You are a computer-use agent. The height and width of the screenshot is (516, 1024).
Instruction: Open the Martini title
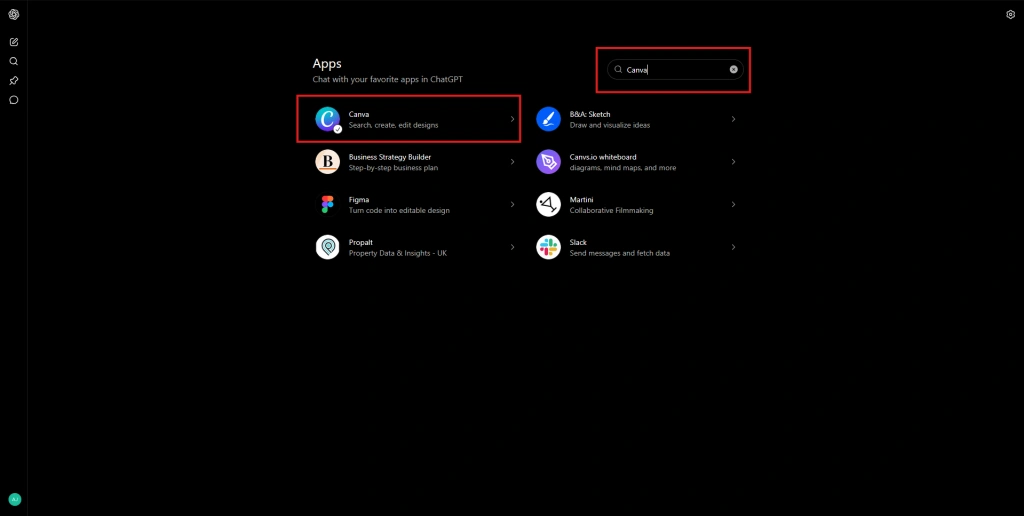tap(581, 200)
